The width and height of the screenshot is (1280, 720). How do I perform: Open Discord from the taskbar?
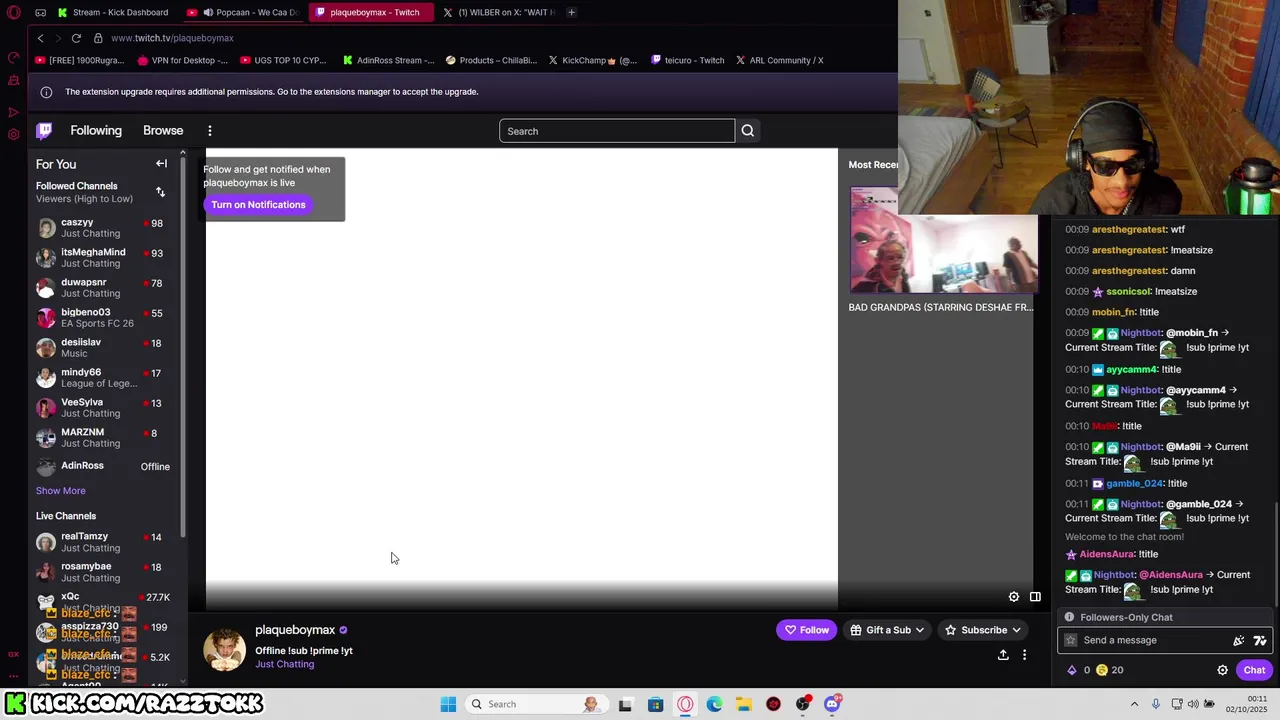(832, 704)
